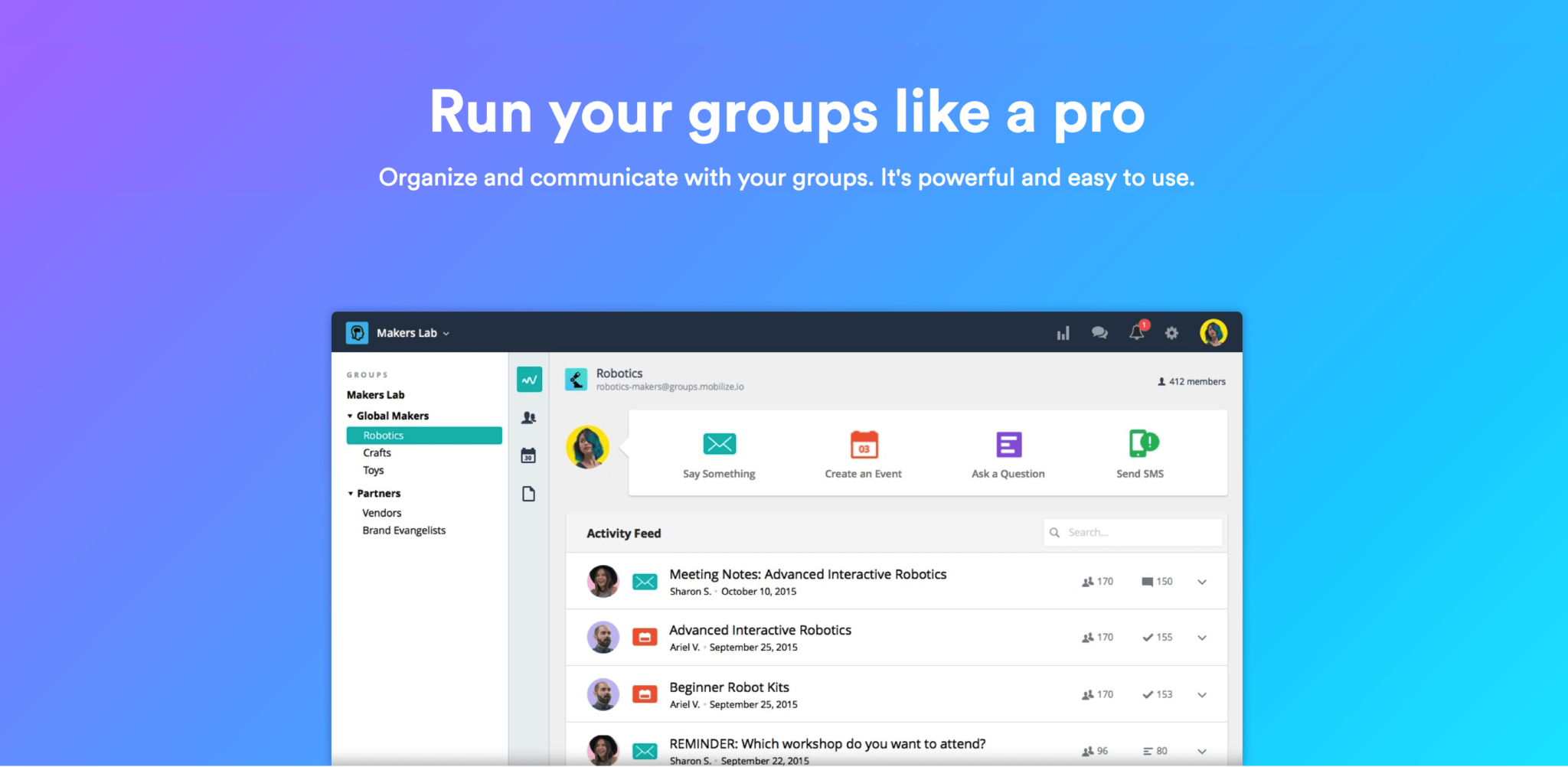The width and height of the screenshot is (1568, 767).
Task: Click the Say Something envelope icon
Action: 720,444
